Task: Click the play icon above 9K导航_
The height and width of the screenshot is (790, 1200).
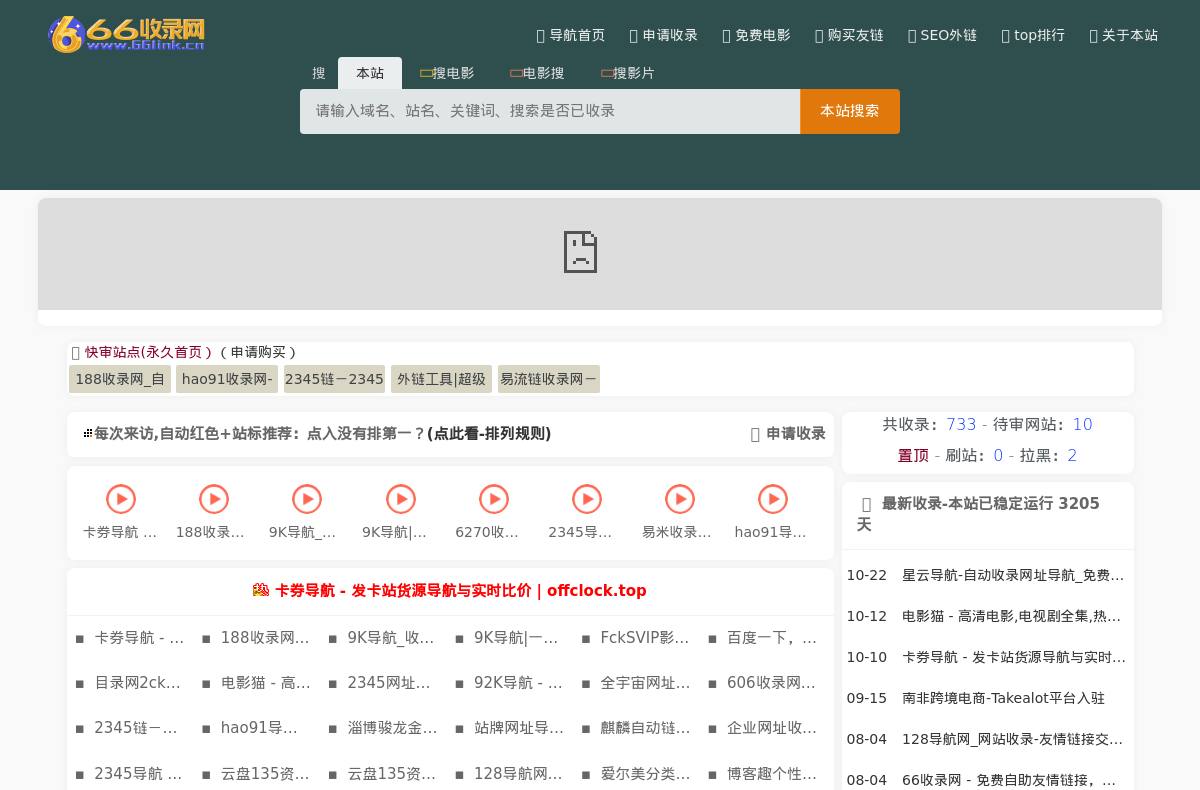Action: pyautogui.click(x=307, y=499)
